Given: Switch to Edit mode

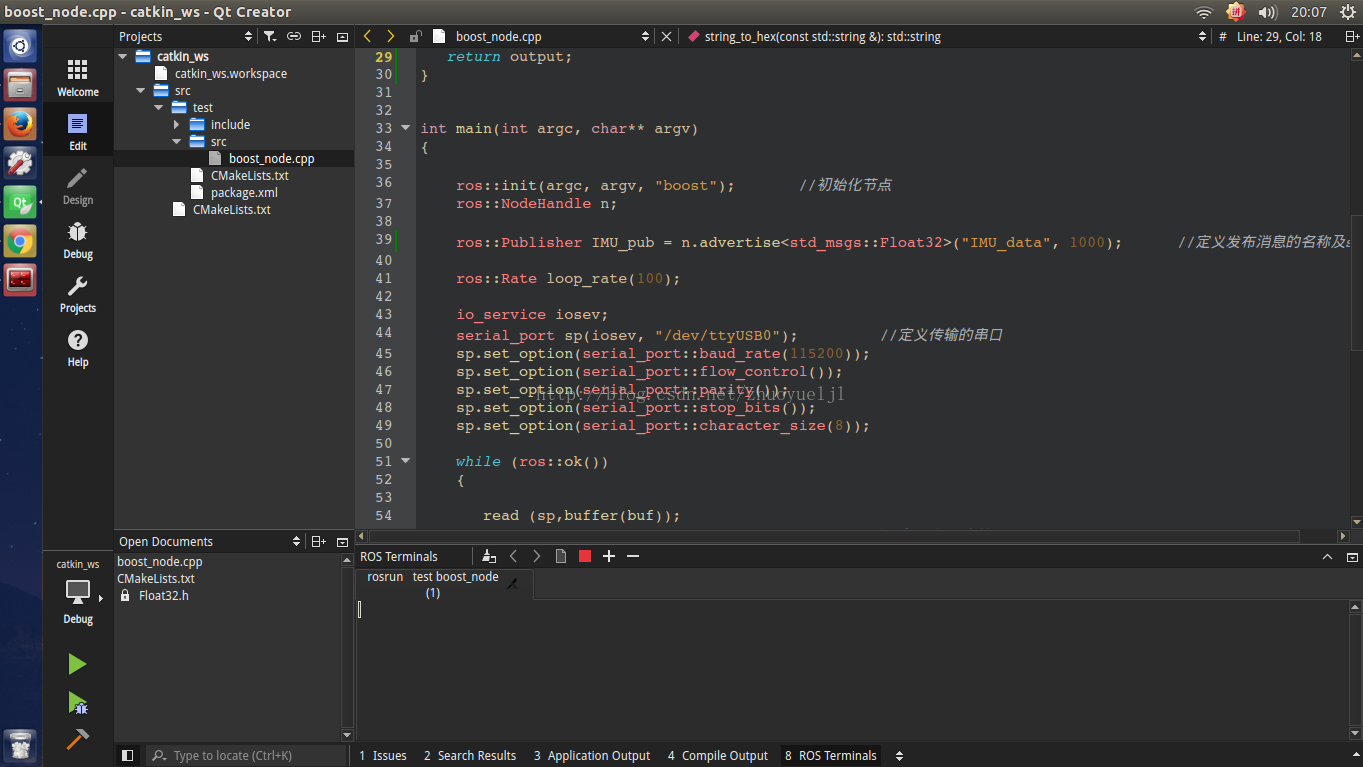Looking at the screenshot, I should pyautogui.click(x=77, y=131).
